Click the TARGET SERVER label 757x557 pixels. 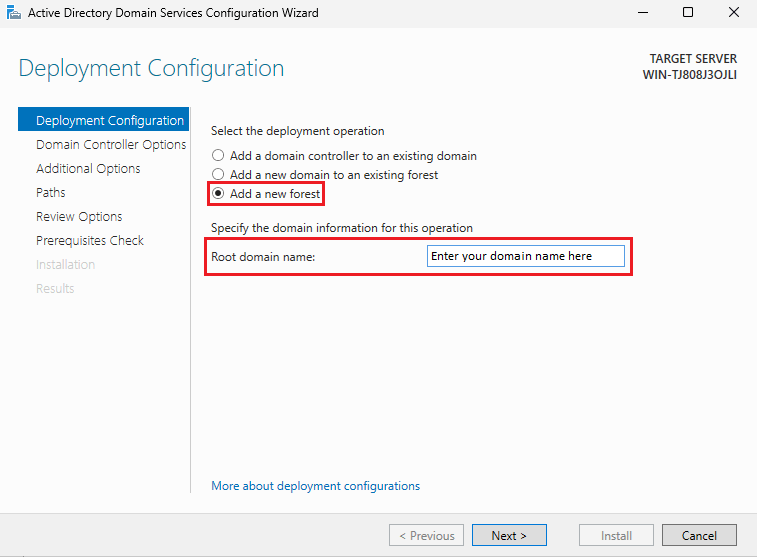point(693,59)
